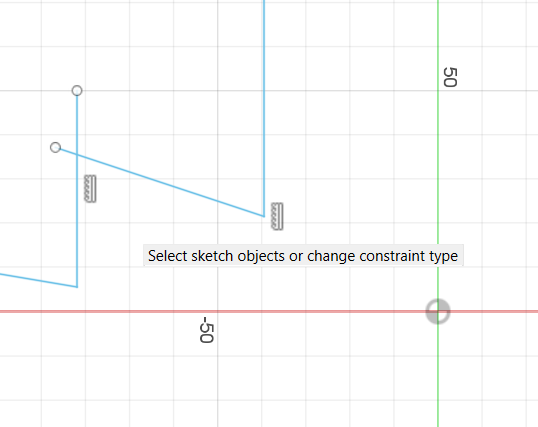This screenshot has height=427, width=538.
Task: Click corner joining left vertical and slanted line
Action: tap(77, 287)
